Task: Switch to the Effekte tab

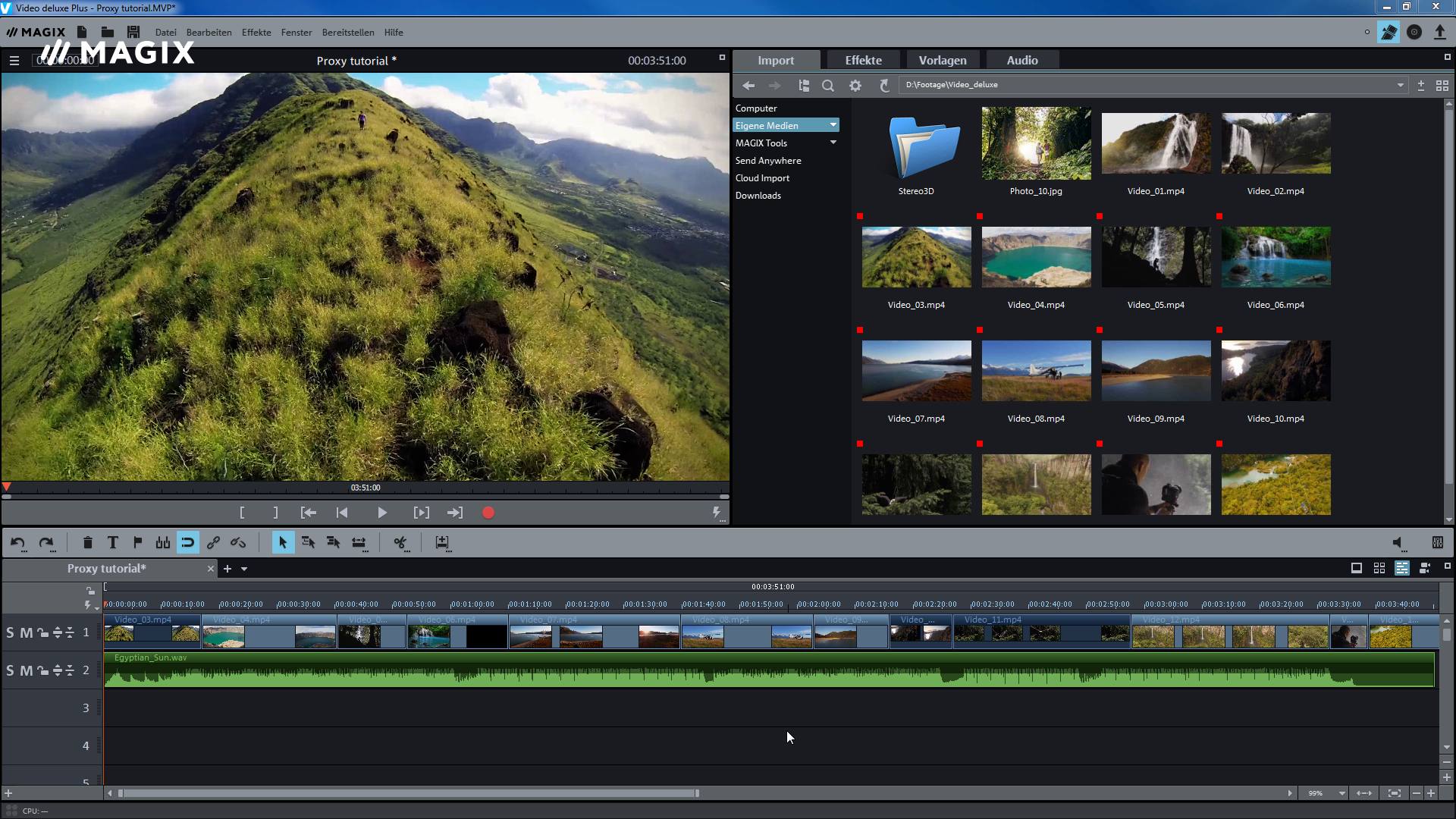Action: [863, 60]
